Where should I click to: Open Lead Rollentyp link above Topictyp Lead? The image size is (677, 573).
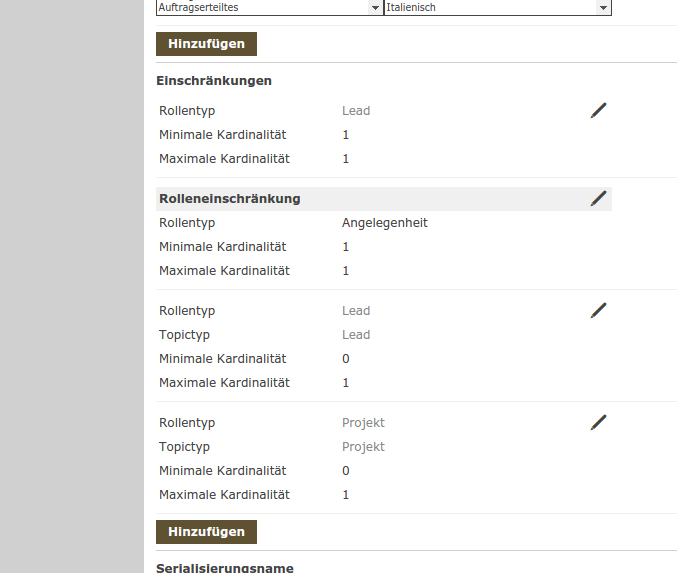coord(356,311)
